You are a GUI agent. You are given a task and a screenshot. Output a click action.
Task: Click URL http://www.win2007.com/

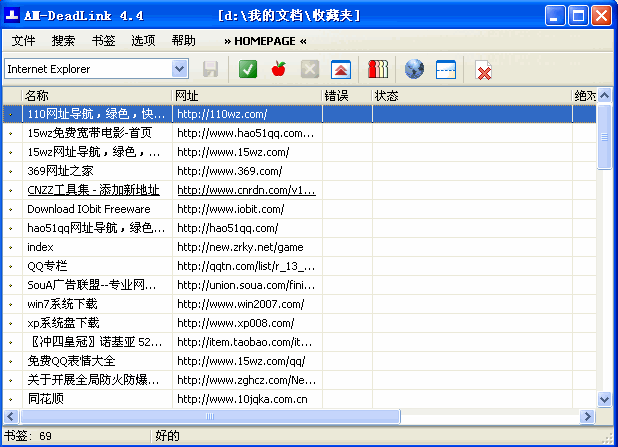point(241,304)
